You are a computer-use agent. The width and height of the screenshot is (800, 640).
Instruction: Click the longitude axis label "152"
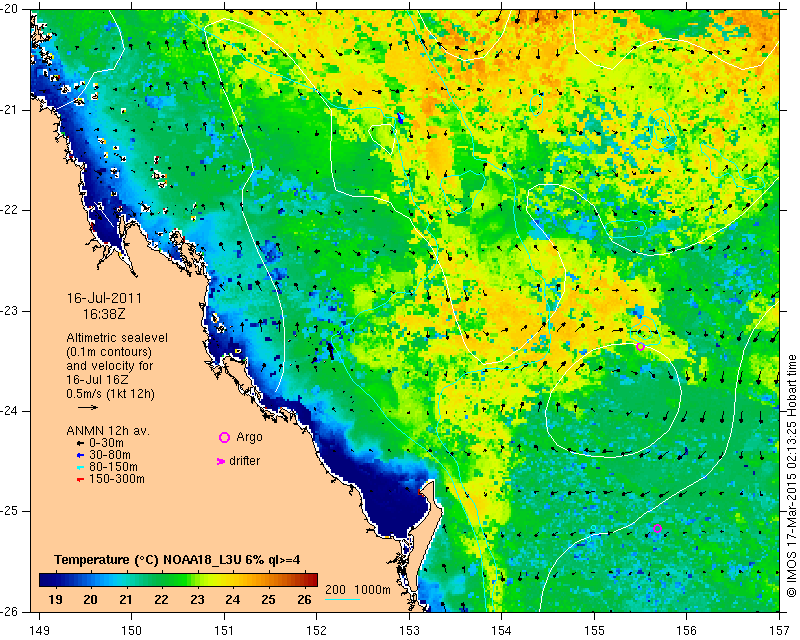(316, 631)
